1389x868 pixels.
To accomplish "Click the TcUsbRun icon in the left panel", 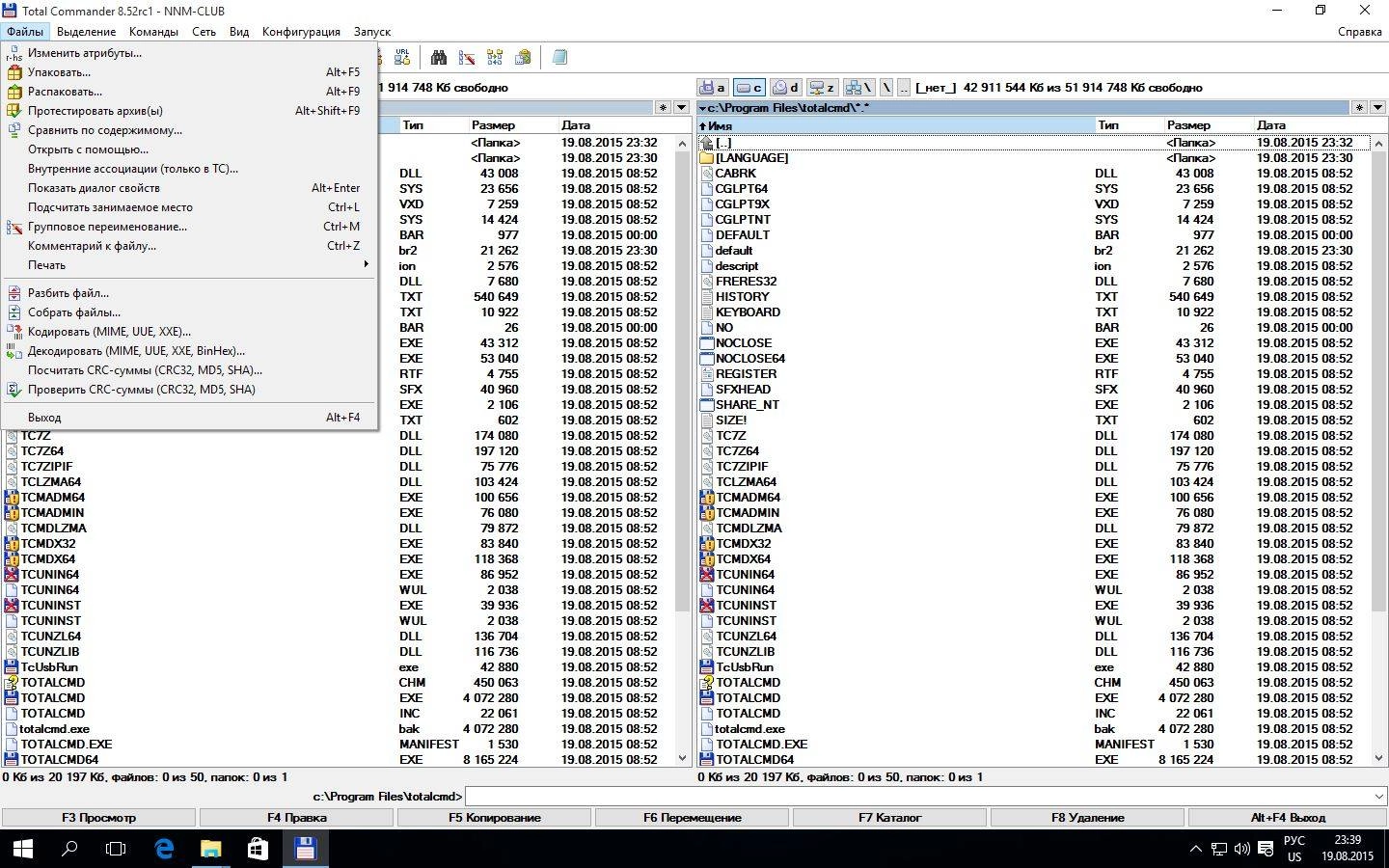I will click(x=12, y=667).
